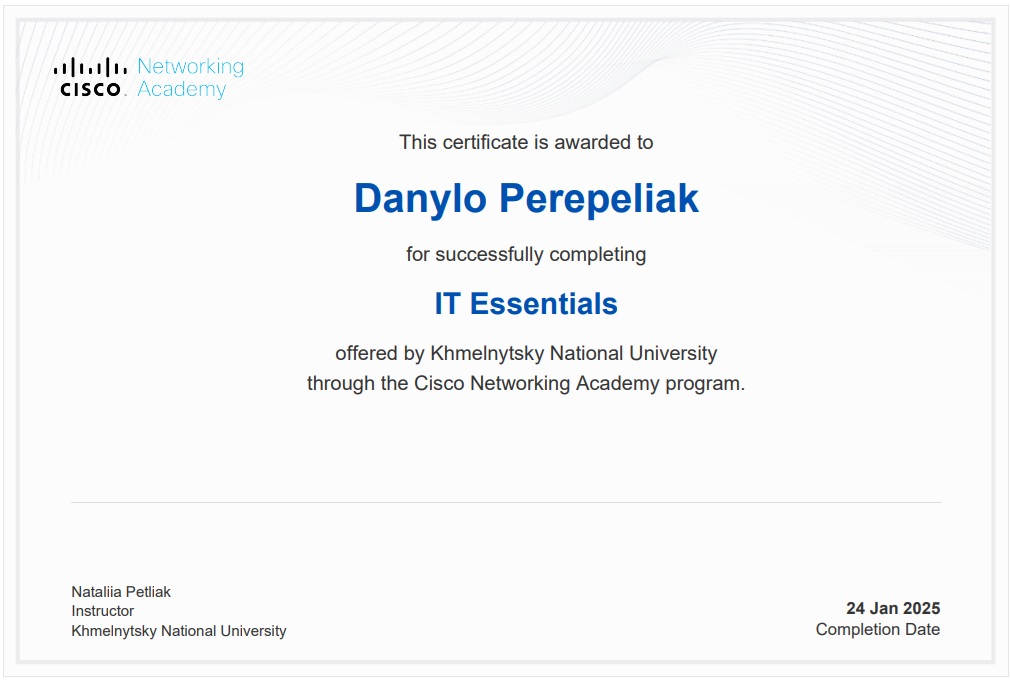Viewport: 1010px width, 682px height.
Task: Click Khmelnytsky National University under Instructor
Action: pyautogui.click(x=179, y=631)
